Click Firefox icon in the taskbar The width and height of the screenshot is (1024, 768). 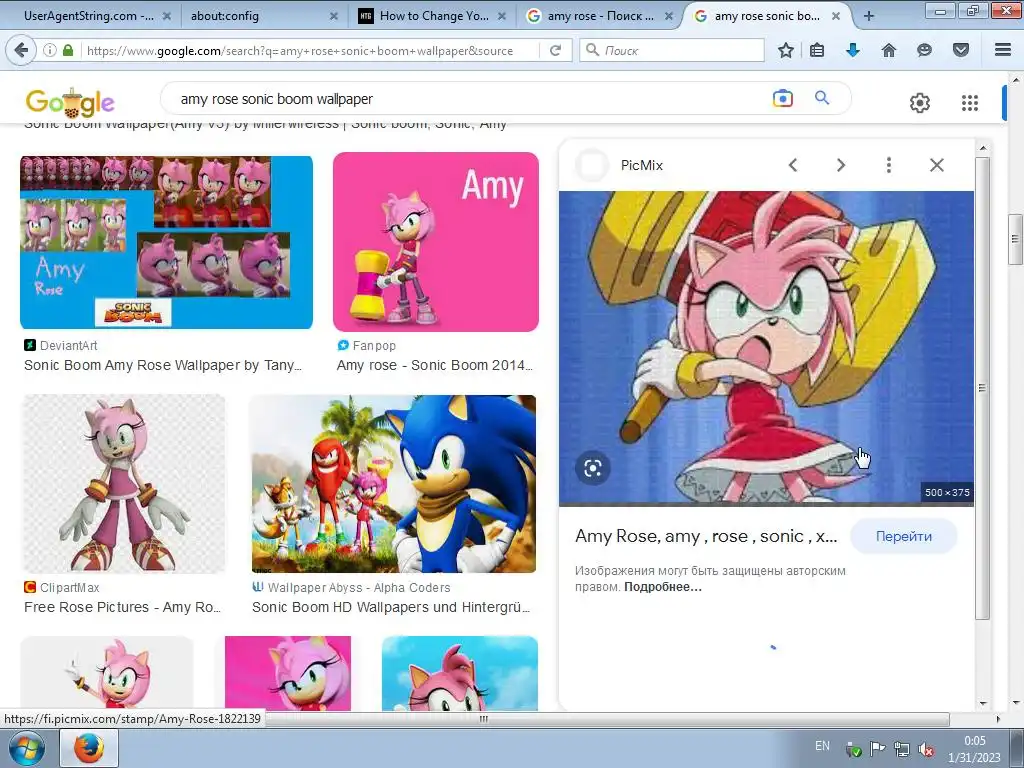tap(89, 748)
